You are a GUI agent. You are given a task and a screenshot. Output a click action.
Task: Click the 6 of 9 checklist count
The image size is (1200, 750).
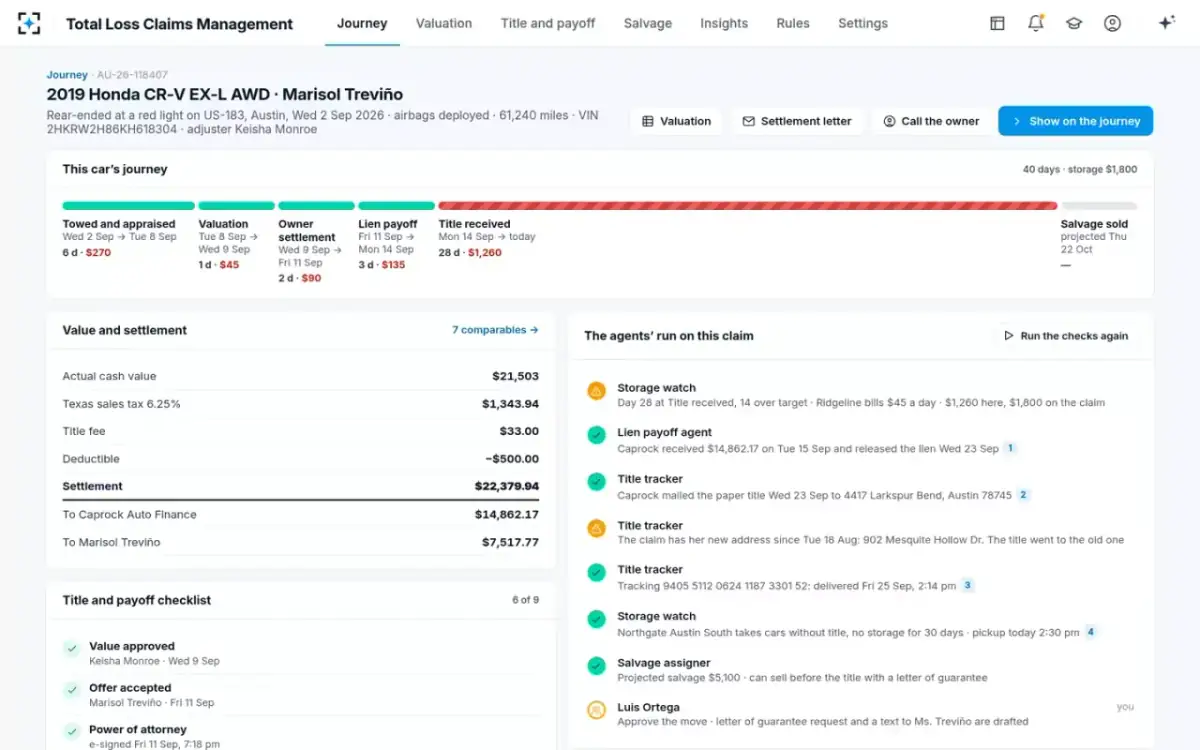(525, 600)
